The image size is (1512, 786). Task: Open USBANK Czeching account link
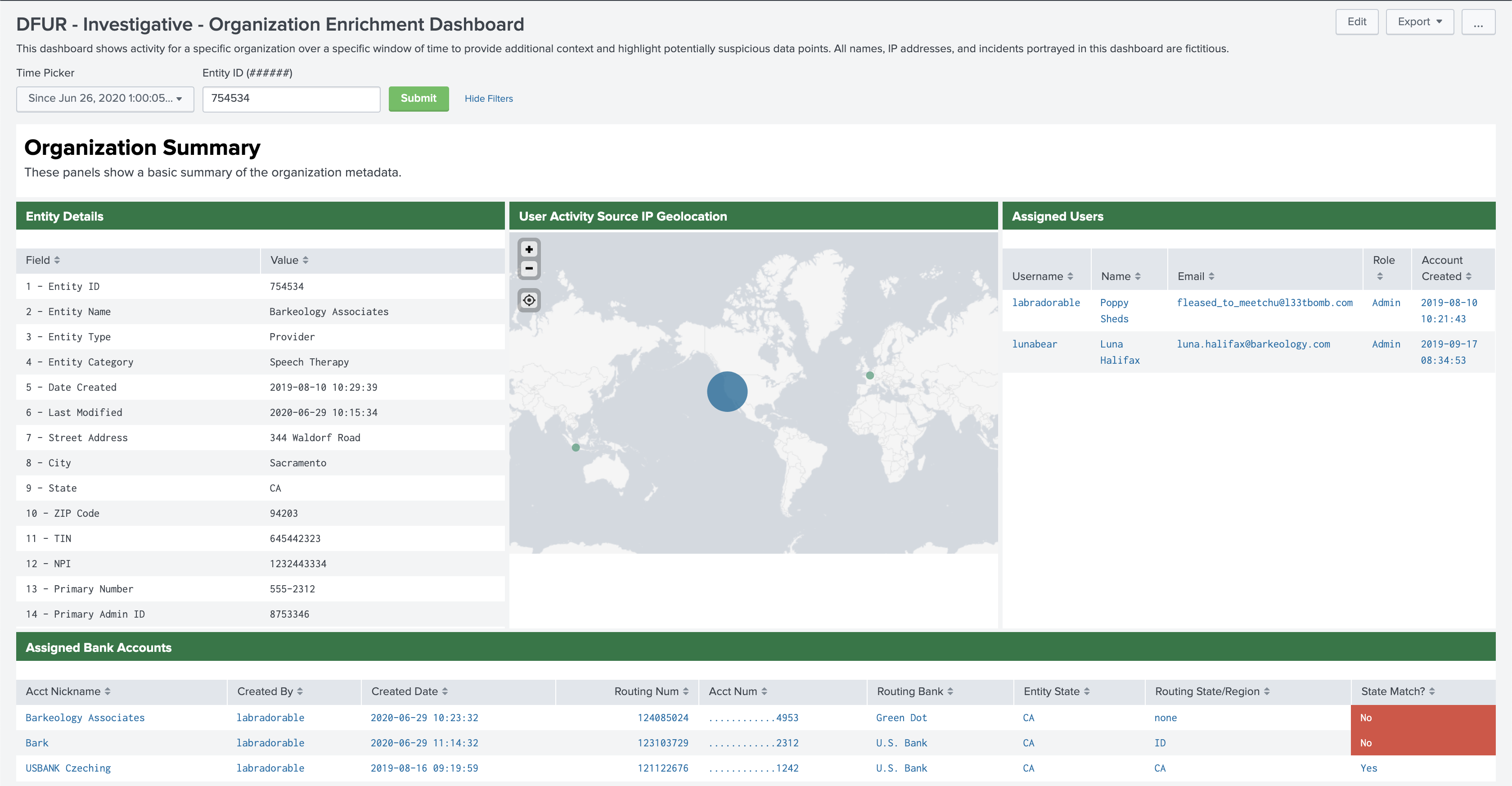click(68, 768)
